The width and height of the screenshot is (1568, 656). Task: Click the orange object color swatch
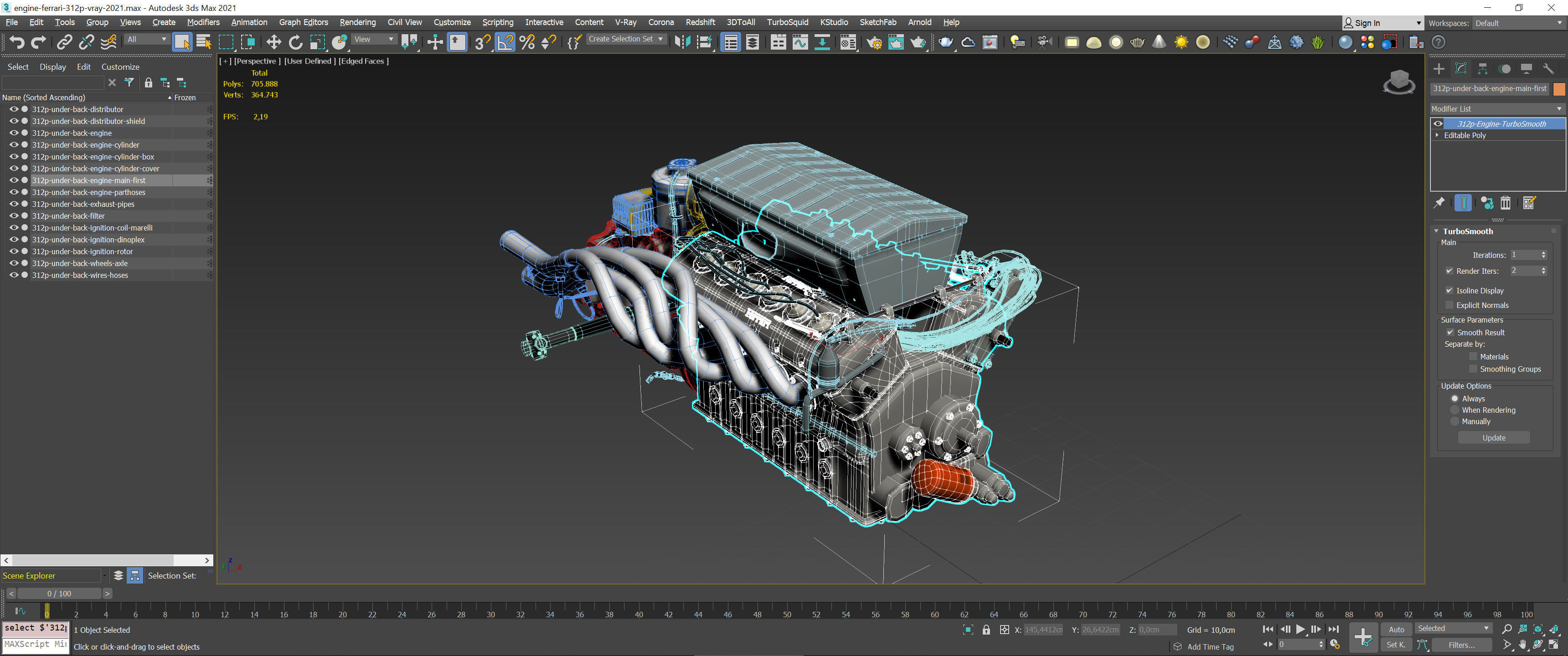(x=1558, y=89)
